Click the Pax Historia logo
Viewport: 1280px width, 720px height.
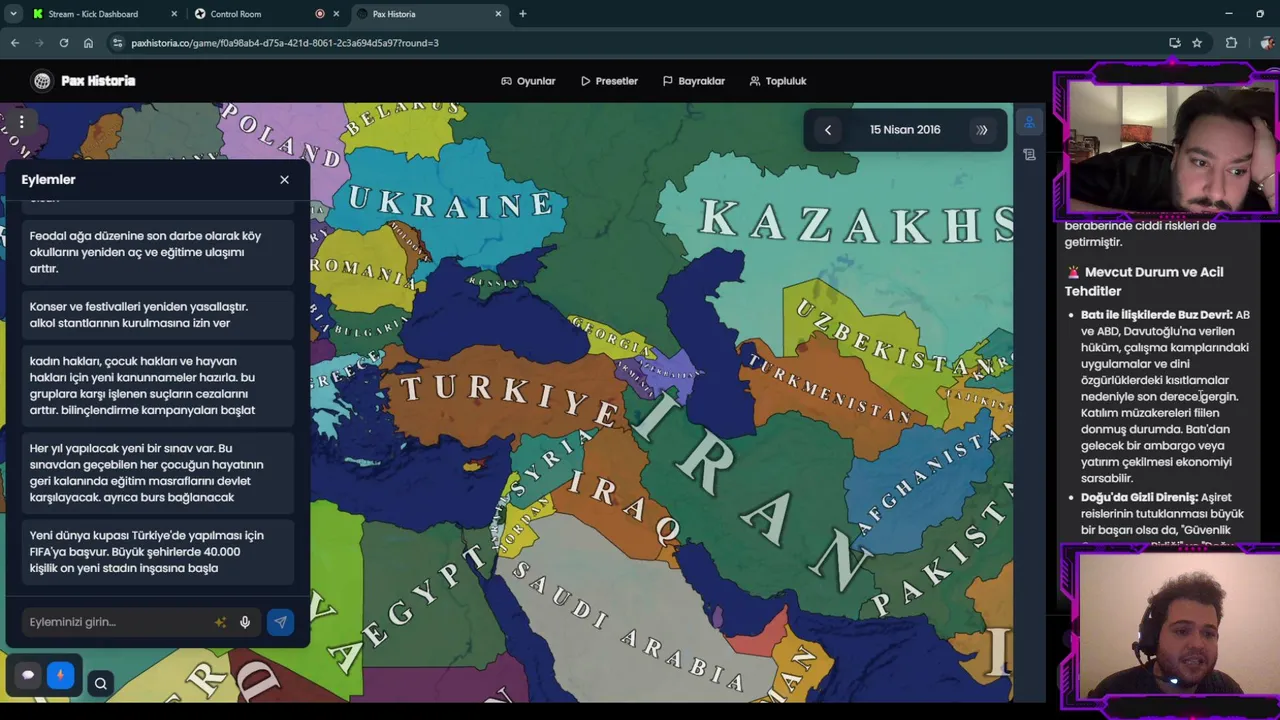point(84,81)
